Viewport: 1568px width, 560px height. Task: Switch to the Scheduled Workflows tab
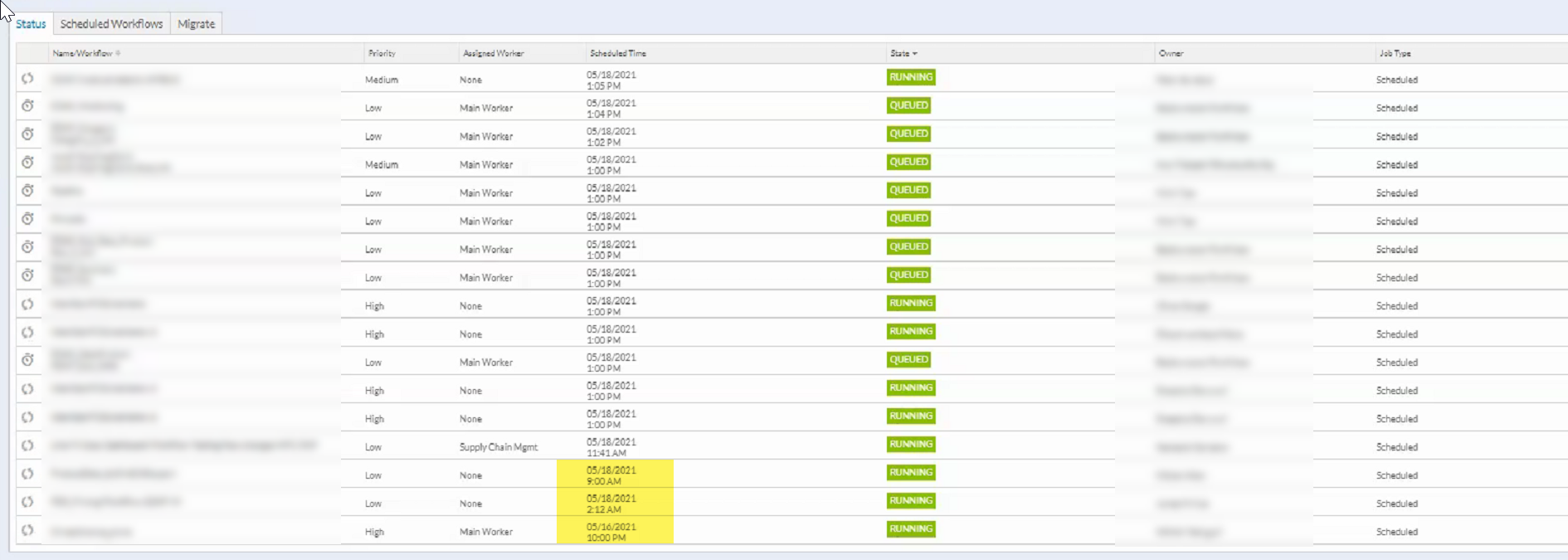[x=111, y=24]
